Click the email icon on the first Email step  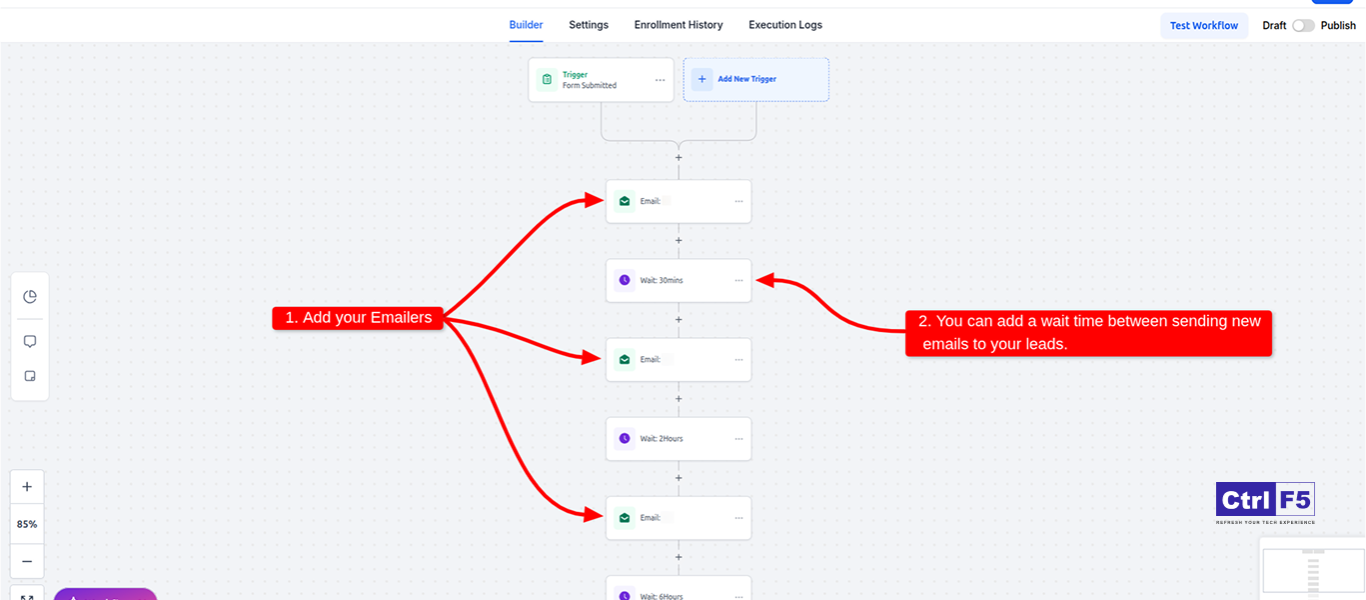coord(624,201)
